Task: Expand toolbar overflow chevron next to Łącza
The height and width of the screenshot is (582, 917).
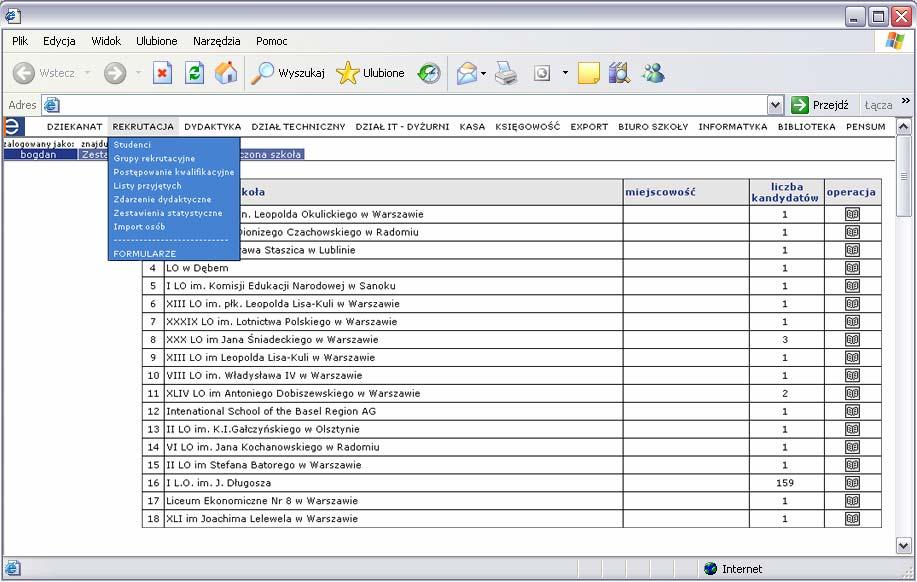Action: pyautogui.click(x=906, y=101)
